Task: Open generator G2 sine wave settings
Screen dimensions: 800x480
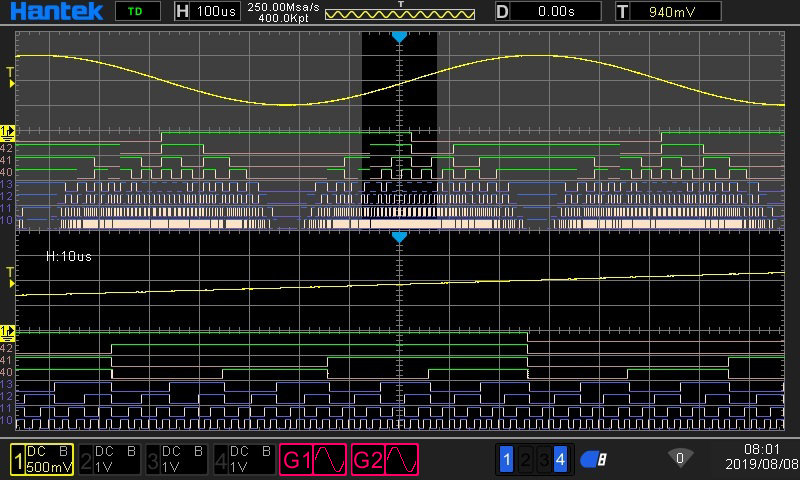Action: 385,459
